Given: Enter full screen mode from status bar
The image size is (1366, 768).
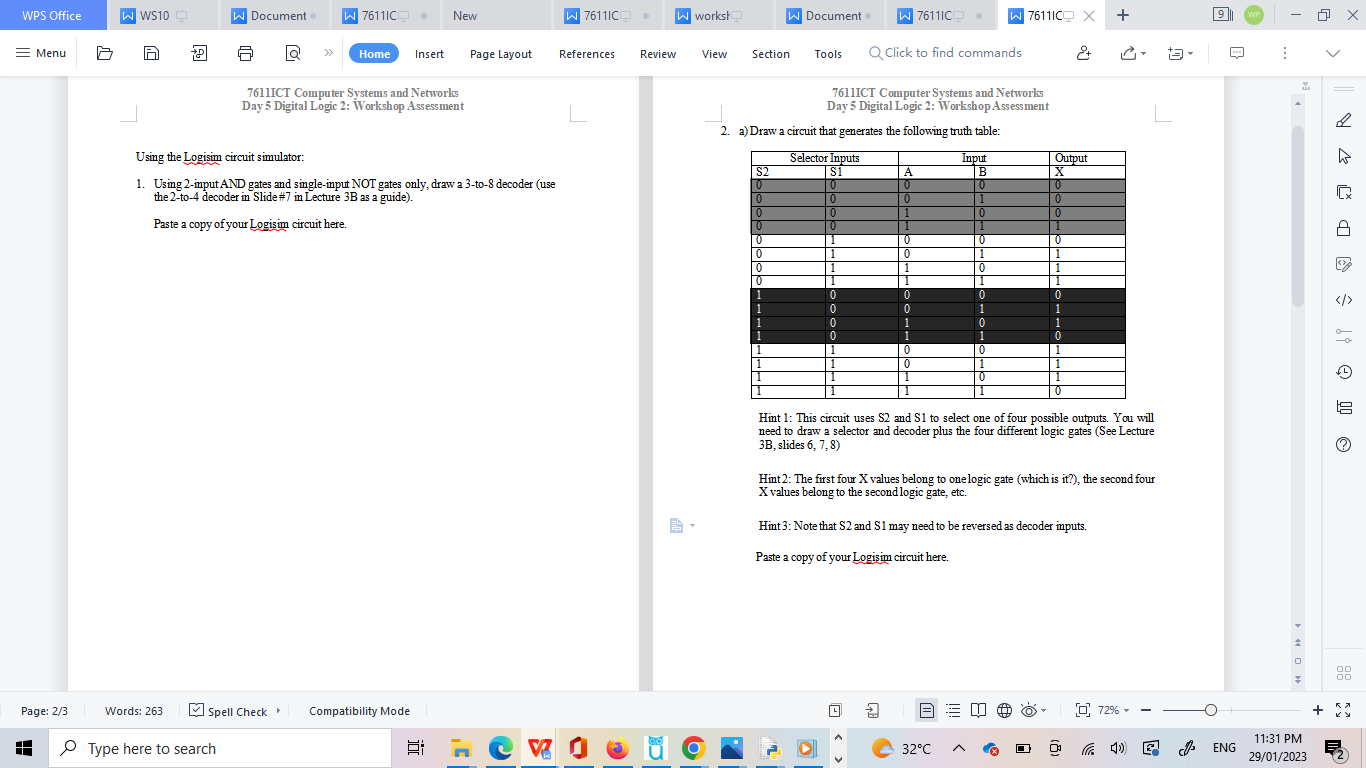Looking at the screenshot, I should coord(1341,711).
